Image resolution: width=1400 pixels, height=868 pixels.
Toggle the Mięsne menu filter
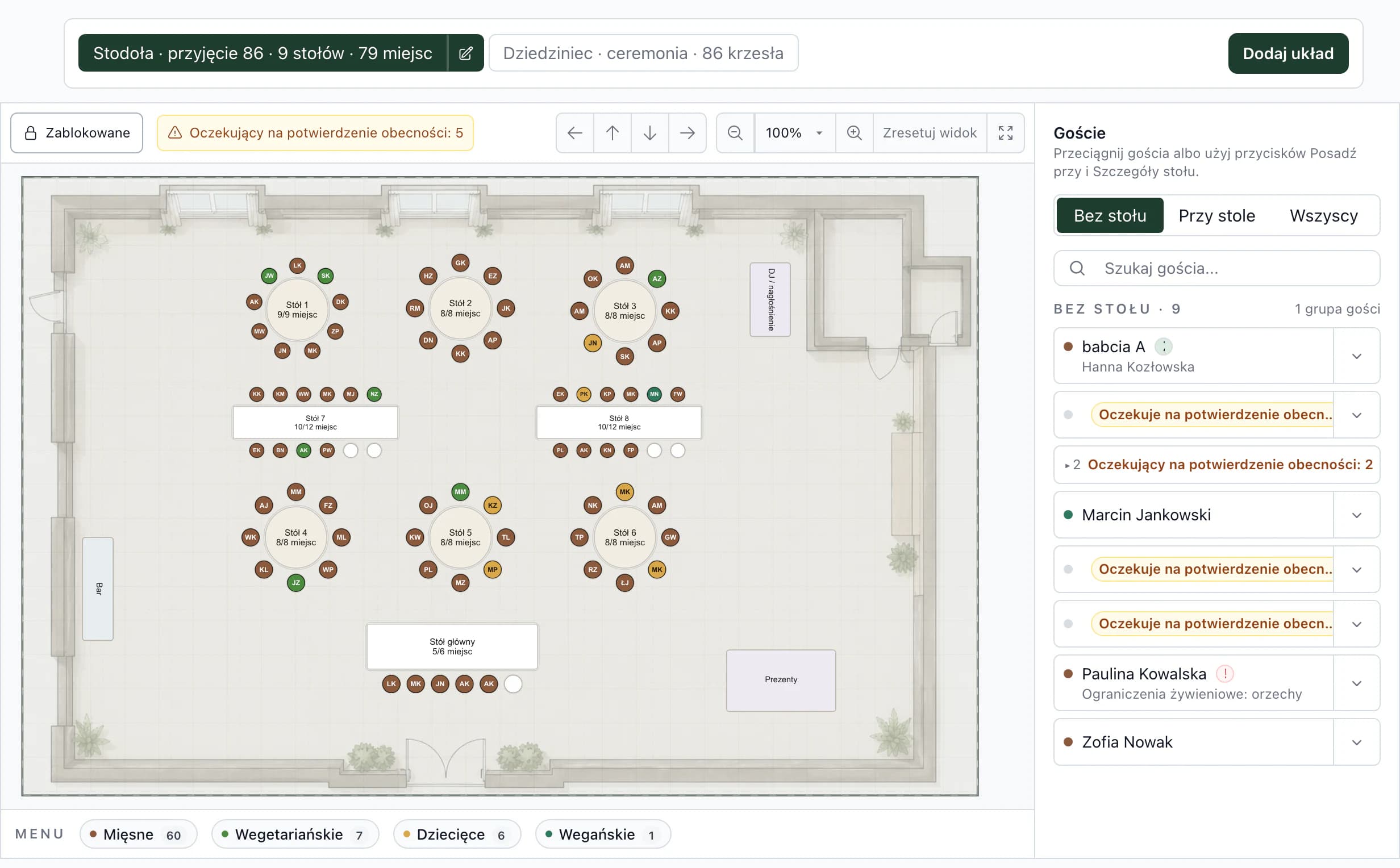(x=138, y=834)
